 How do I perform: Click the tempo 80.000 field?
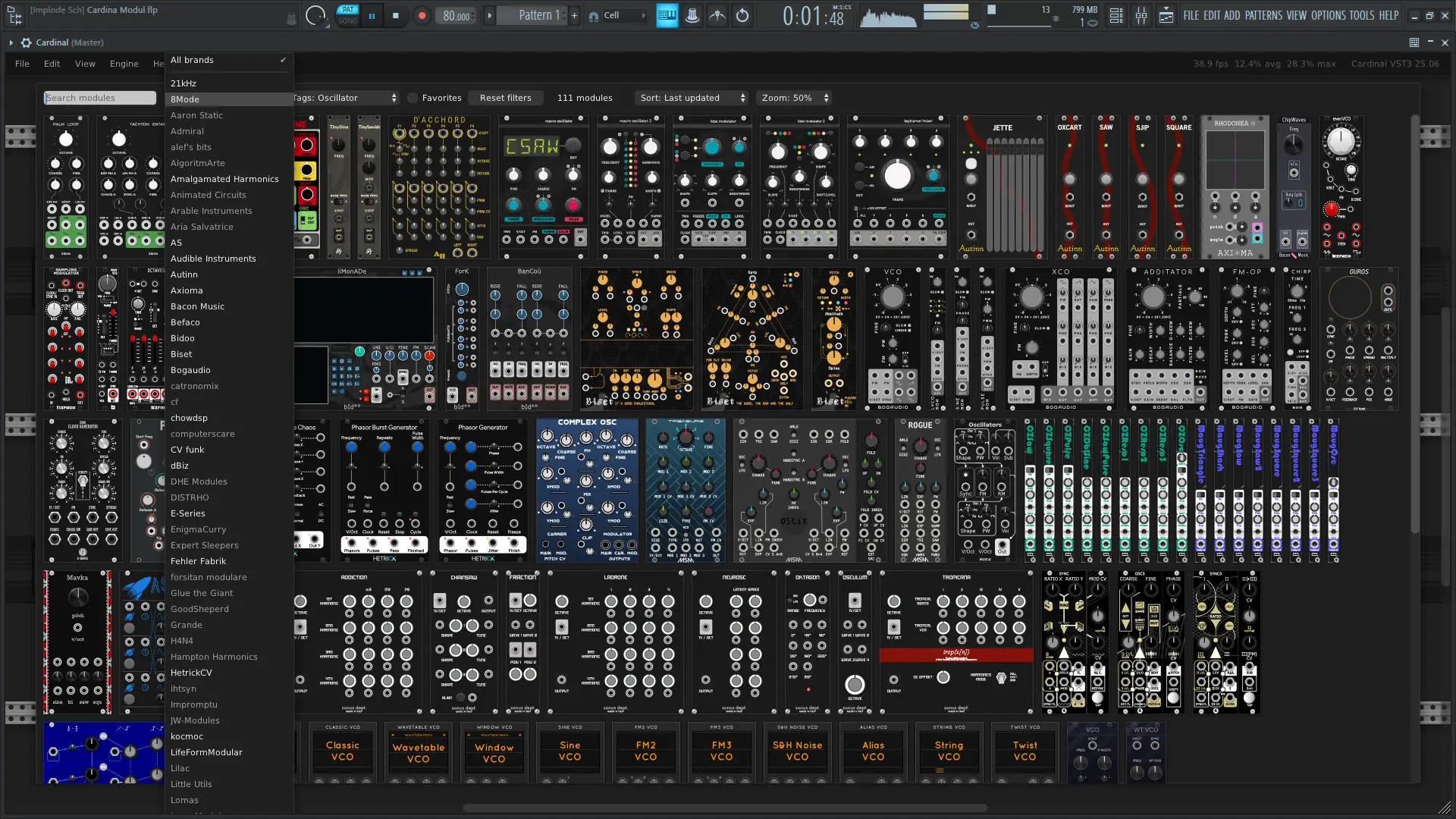[x=457, y=15]
